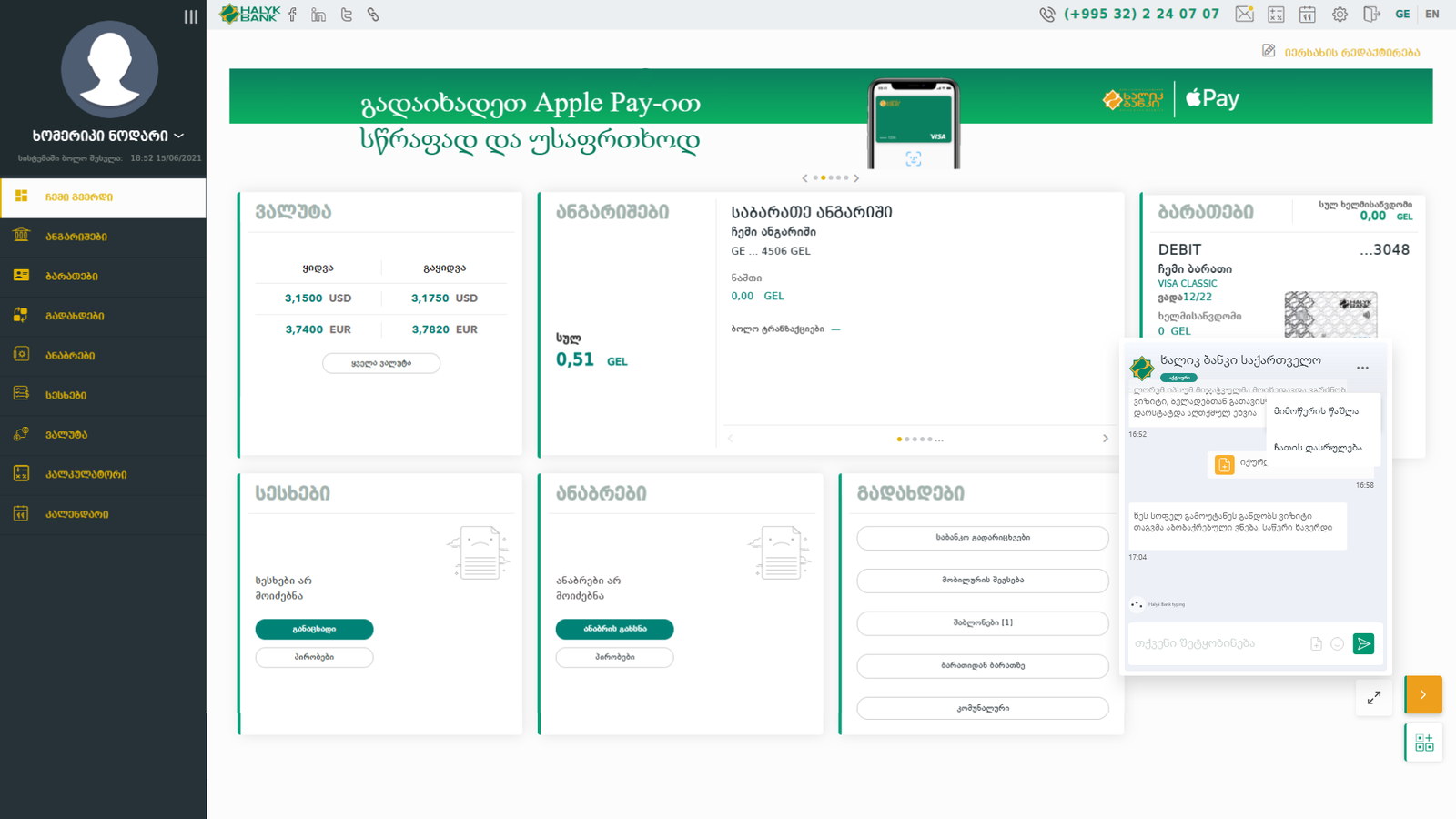Screen dimensions: 1456x819
Task: Open გადახდები in the sidebar
Action: point(103,316)
